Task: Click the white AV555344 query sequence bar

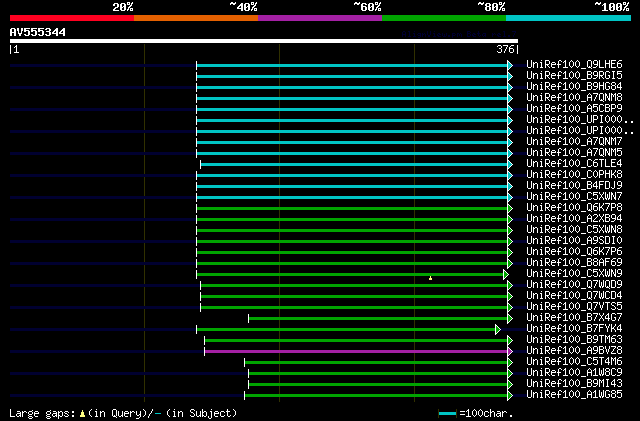Action: (264, 41)
